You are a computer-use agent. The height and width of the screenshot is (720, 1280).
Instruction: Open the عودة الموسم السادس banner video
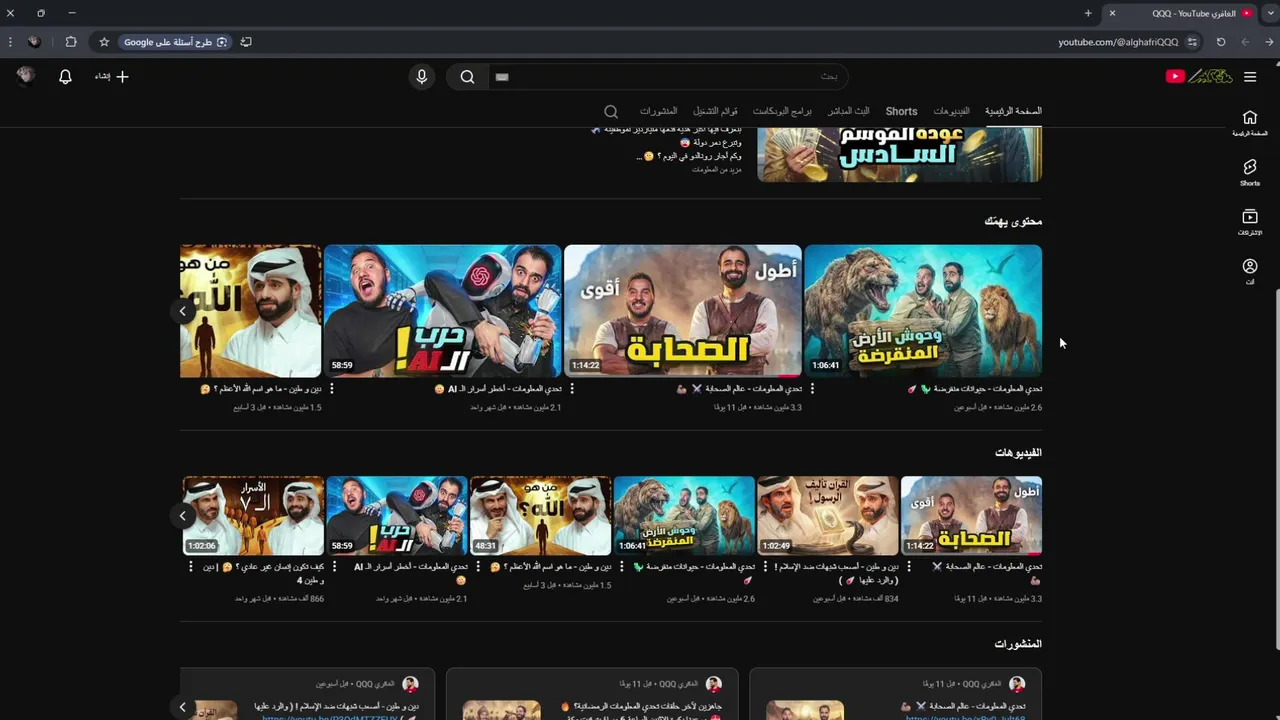tap(899, 155)
